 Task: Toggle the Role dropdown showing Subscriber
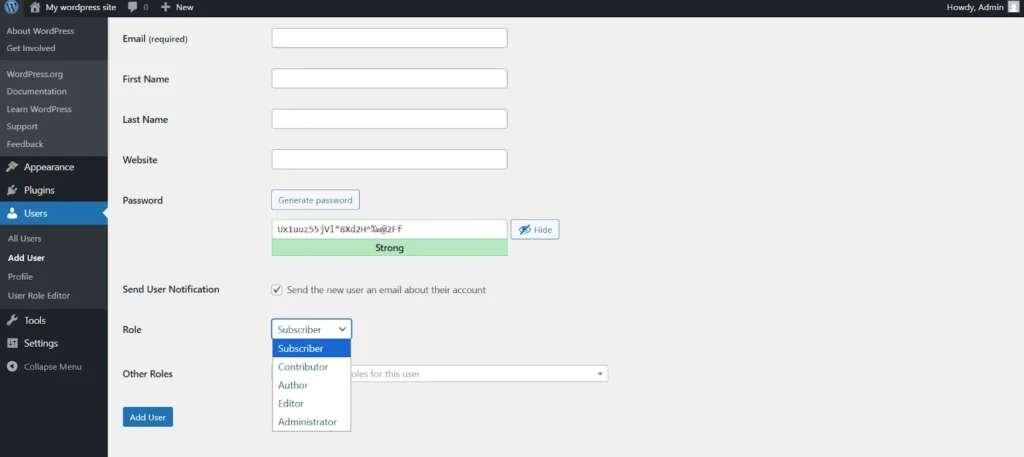(312, 329)
